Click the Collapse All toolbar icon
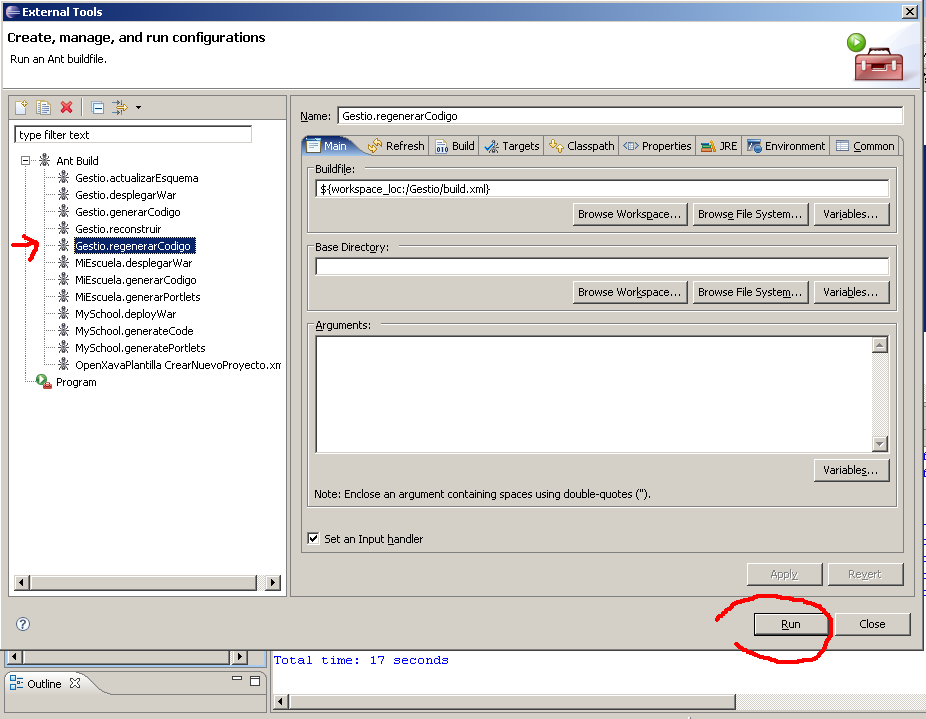The width and height of the screenshot is (926, 719). pyautogui.click(x=97, y=108)
